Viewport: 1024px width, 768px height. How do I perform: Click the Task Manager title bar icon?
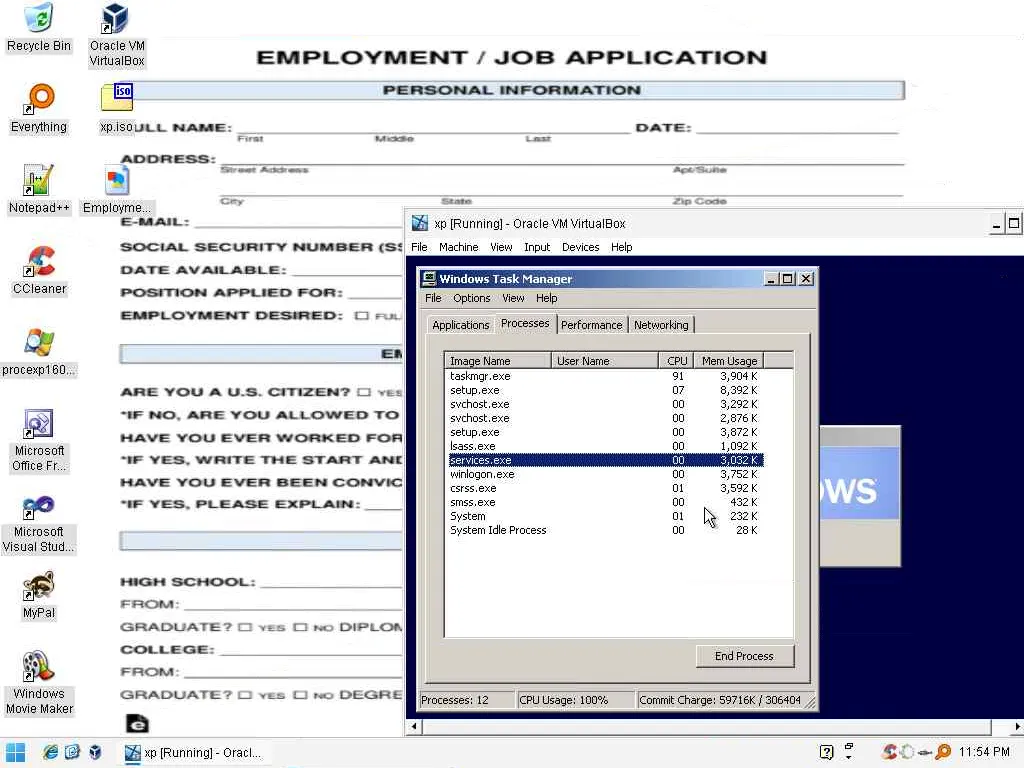[429, 279]
